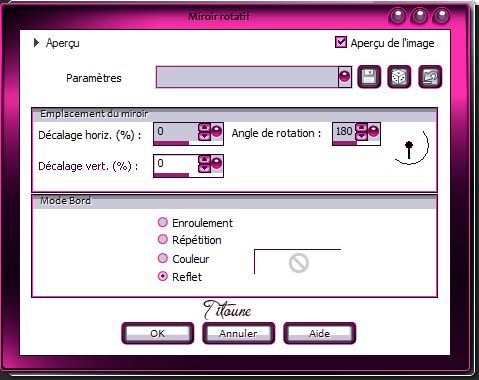Image resolution: width=479 pixels, height=380 pixels.
Task: Click the middle title bar orb button
Action: pos(419,15)
